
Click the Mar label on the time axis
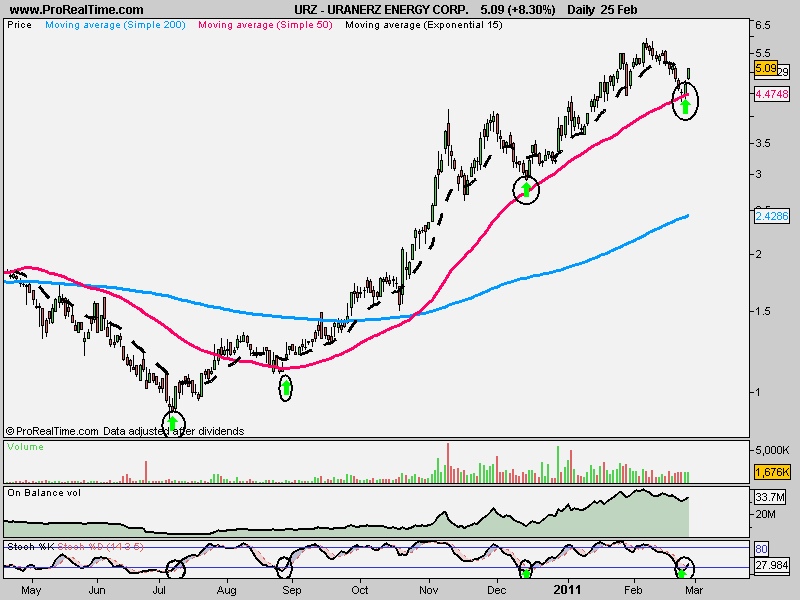click(x=694, y=590)
